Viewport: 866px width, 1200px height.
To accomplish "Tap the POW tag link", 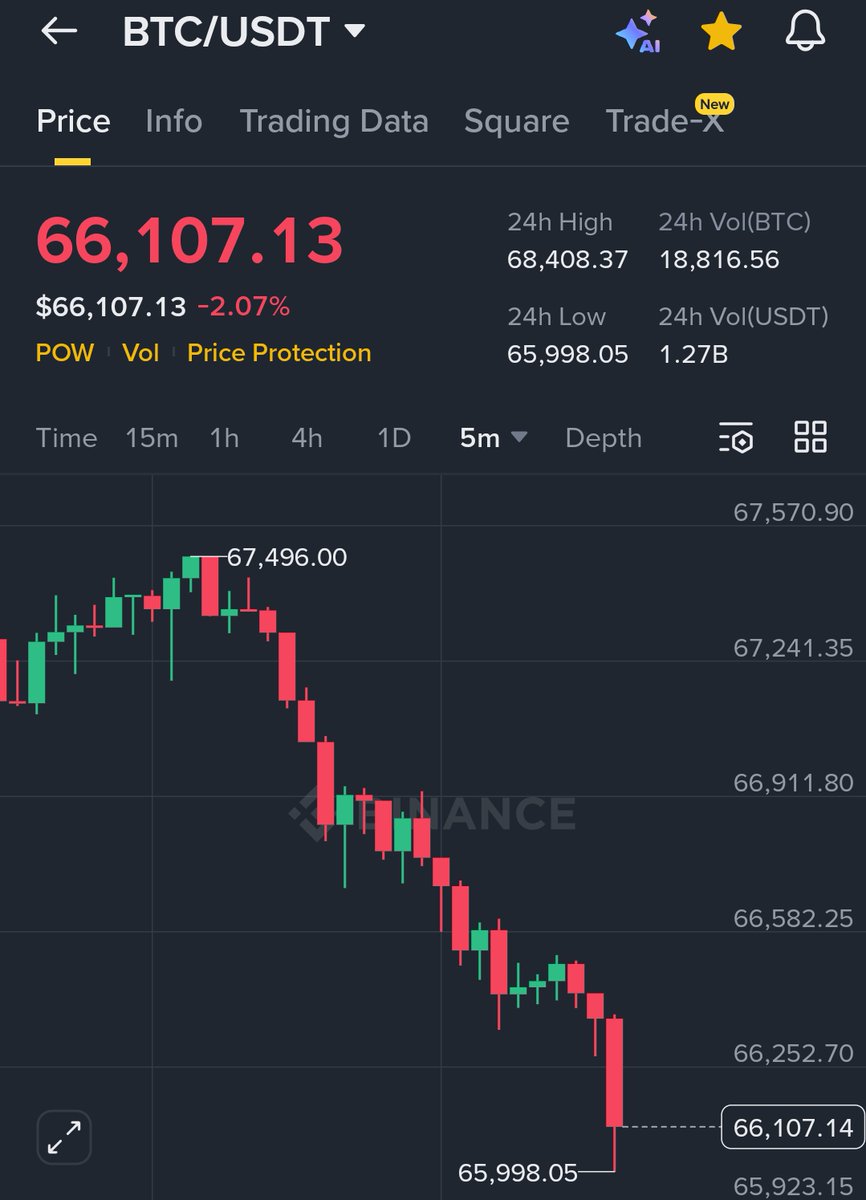I will tap(65, 353).
